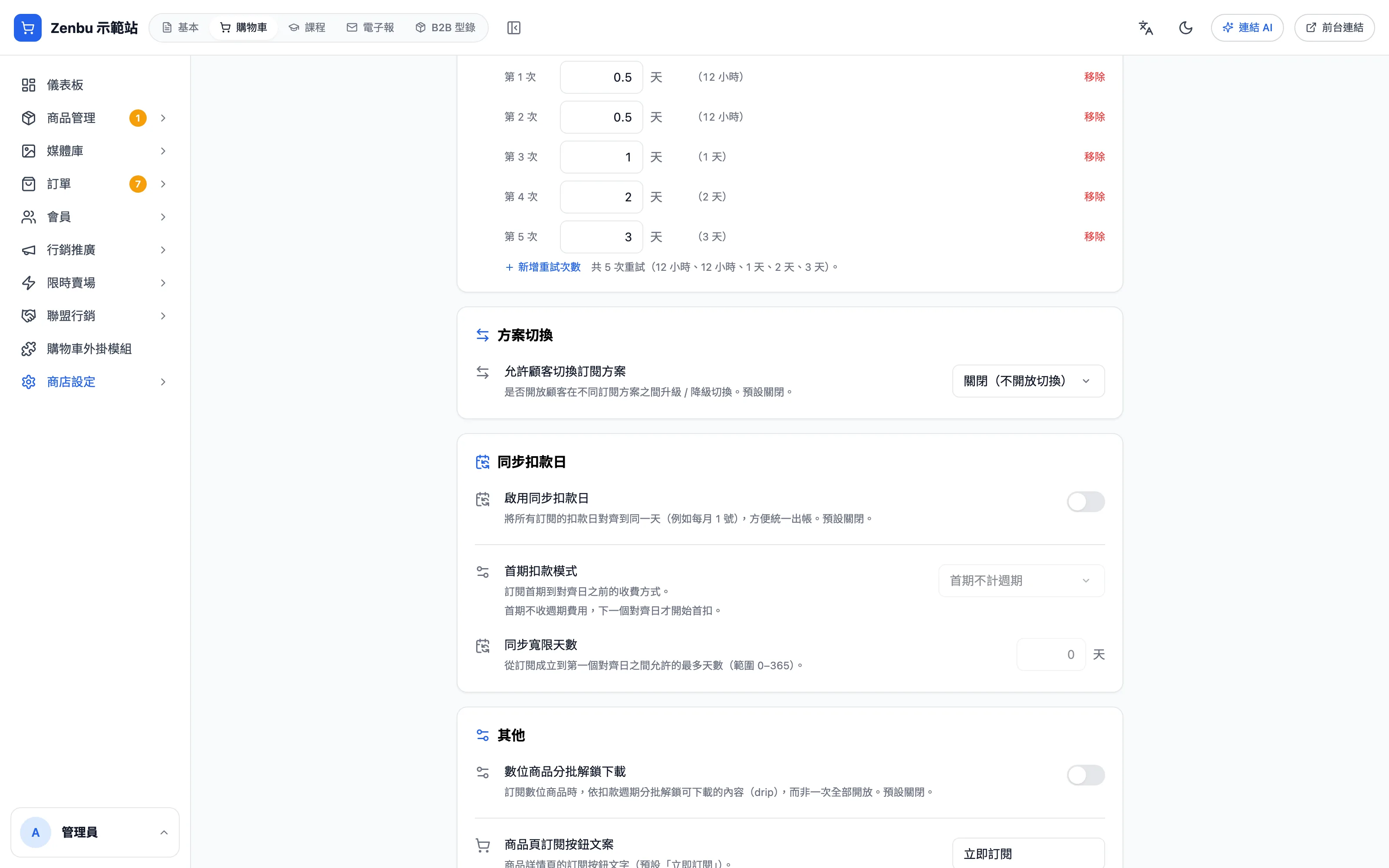Click the 方案切換 section arrows icon
This screenshot has width=1389, height=868.
483,335
